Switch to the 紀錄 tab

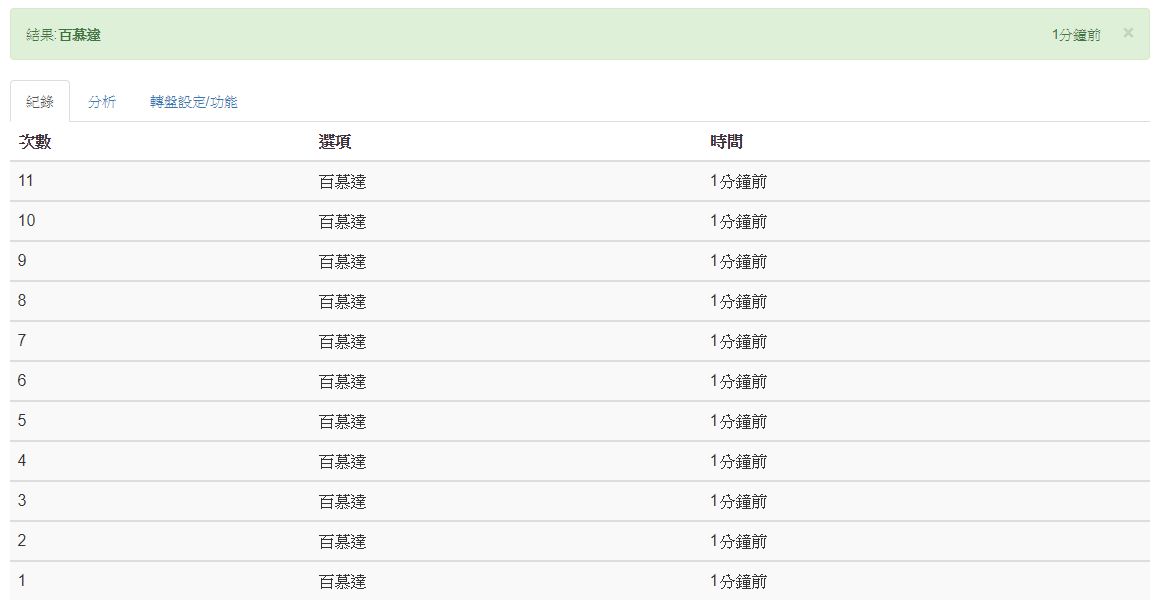pyautogui.click(x=40, y=102)
